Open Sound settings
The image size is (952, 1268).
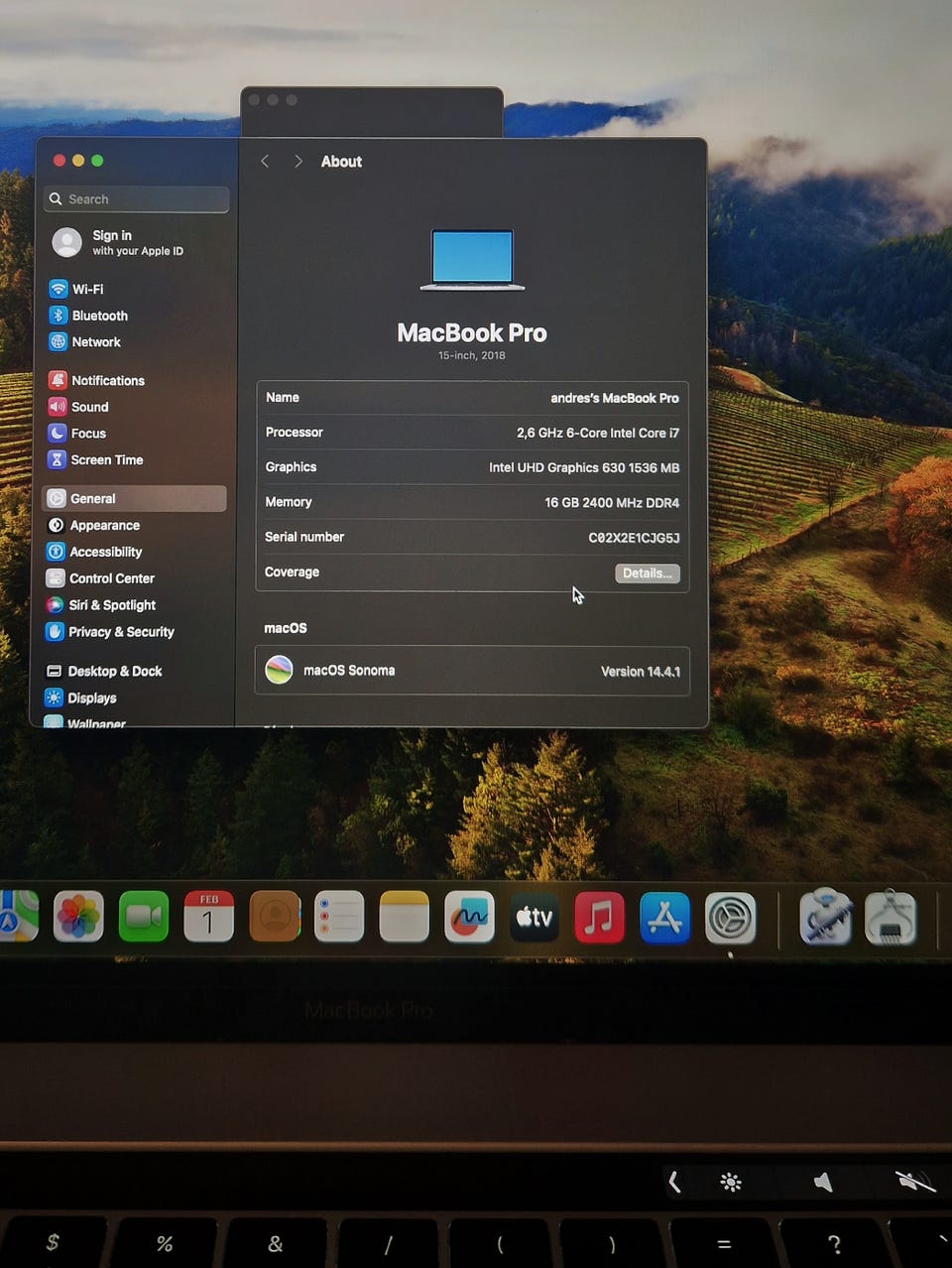[x=78, y=407]
